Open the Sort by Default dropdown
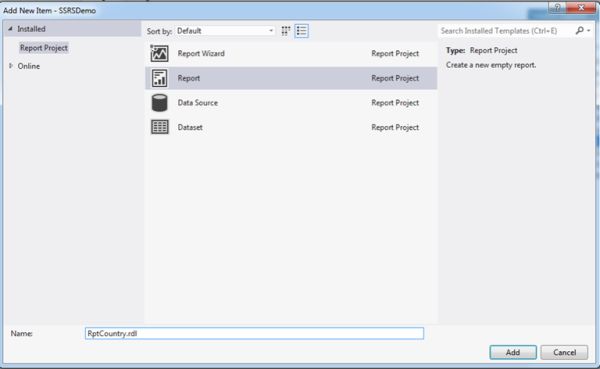600x369 pixels. click(225, 31)
